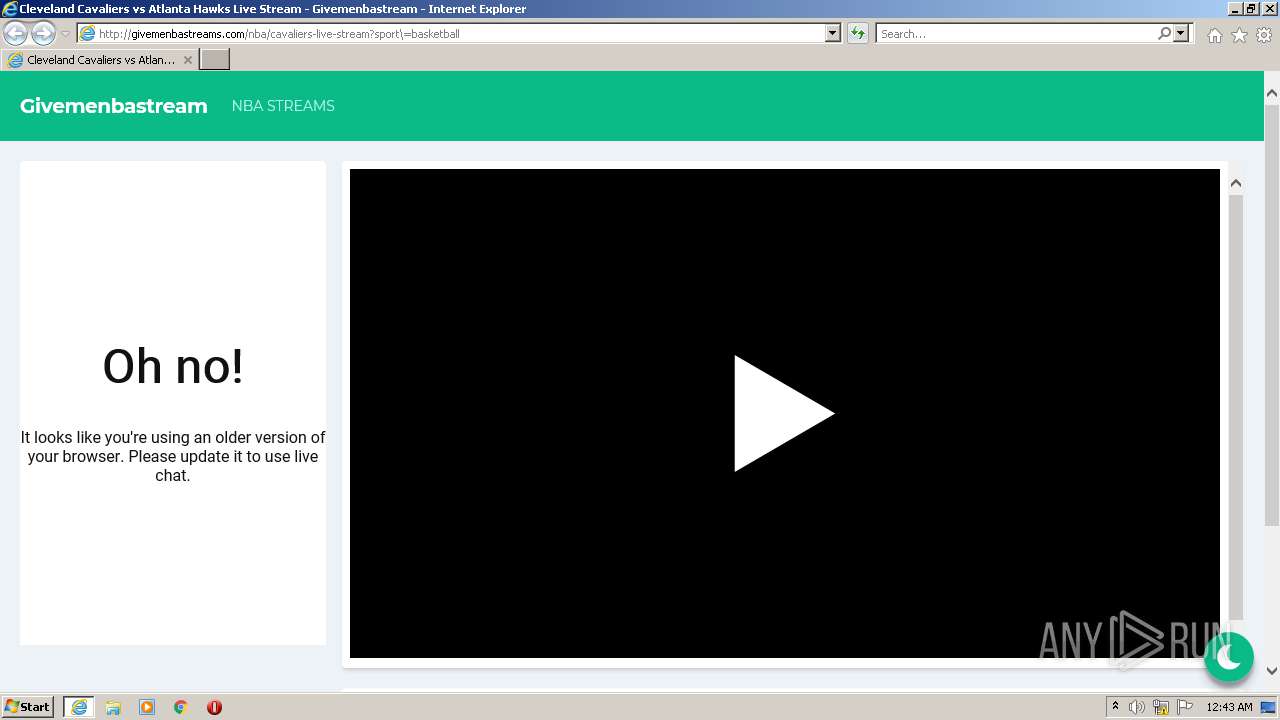Open the Windows Start menu

(x=28, y=707)
